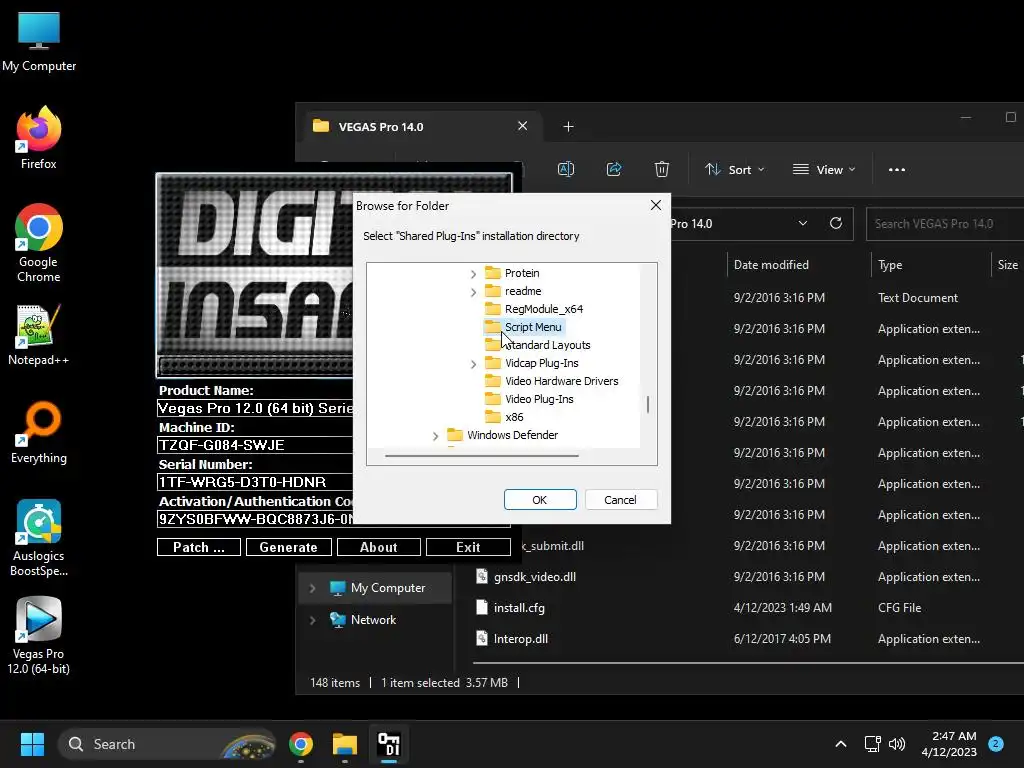Open the Sort dropdown menu

(x=734, y=169)
